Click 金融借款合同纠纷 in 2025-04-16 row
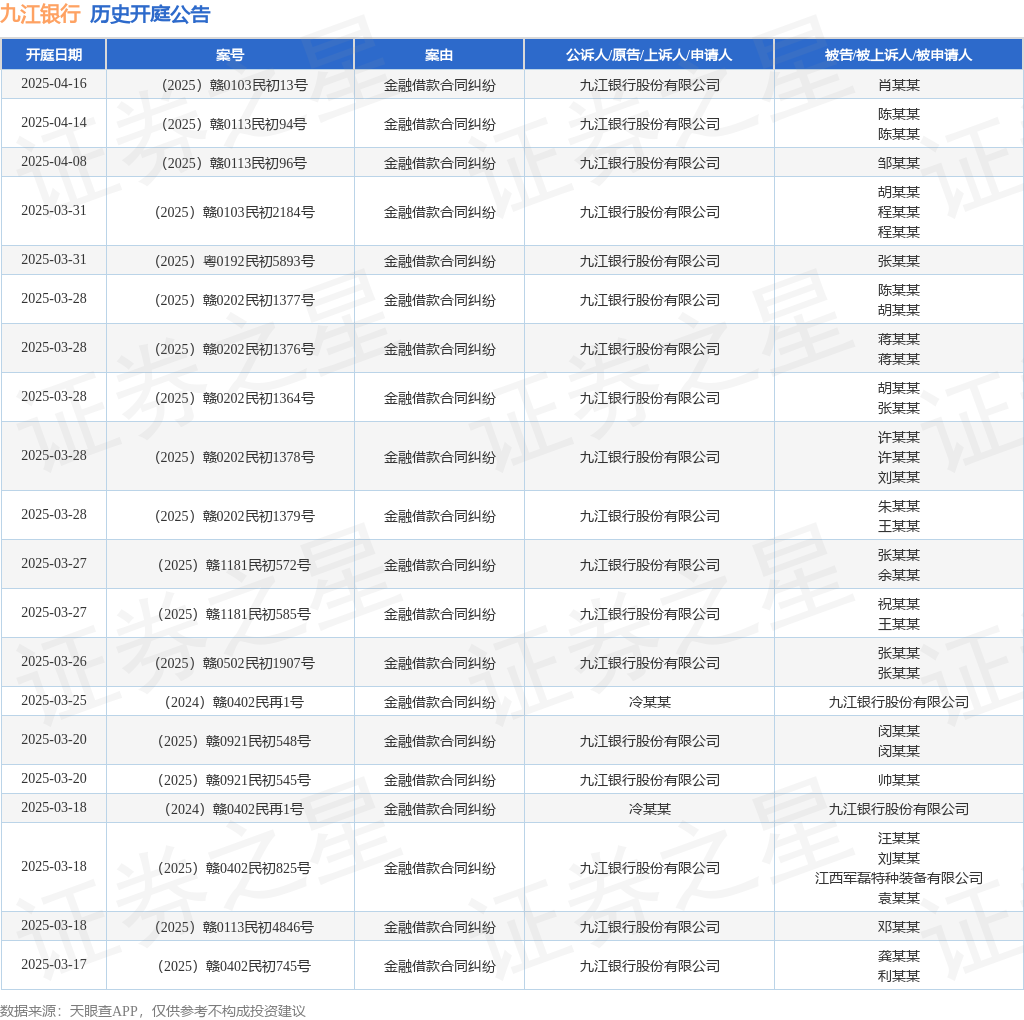Image resolution: width=1024 pixels, height=1020 pixels. click(439, 85)
